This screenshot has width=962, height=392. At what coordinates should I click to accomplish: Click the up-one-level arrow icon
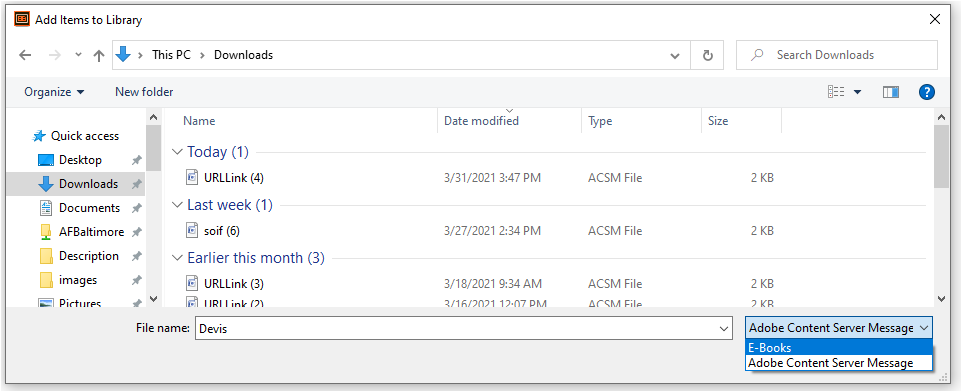pyautogui.click(x=99, y=55)
